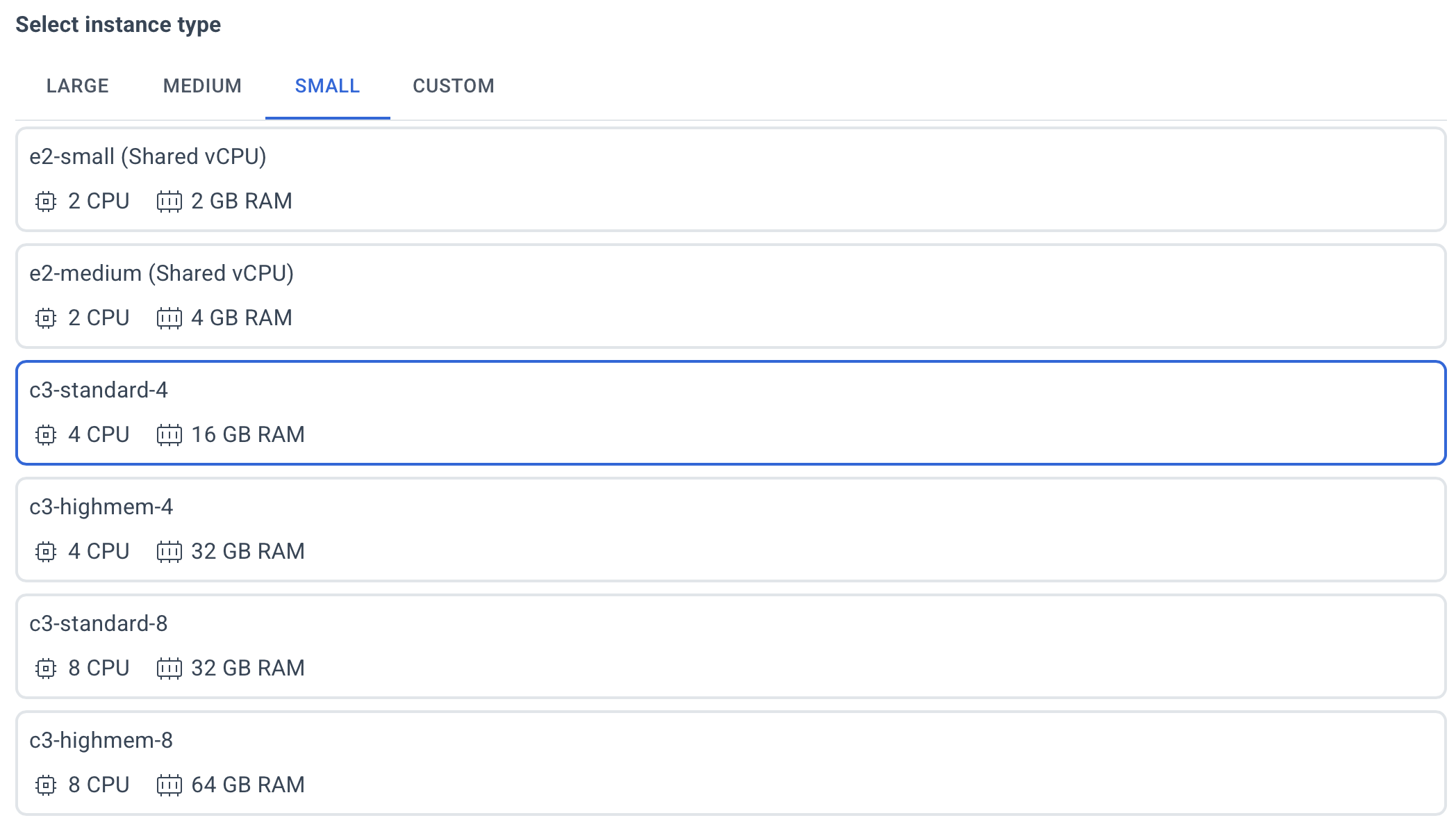
Task: Select the e2-small (Shared vCPU) instance
Action: tap(730, 179)
